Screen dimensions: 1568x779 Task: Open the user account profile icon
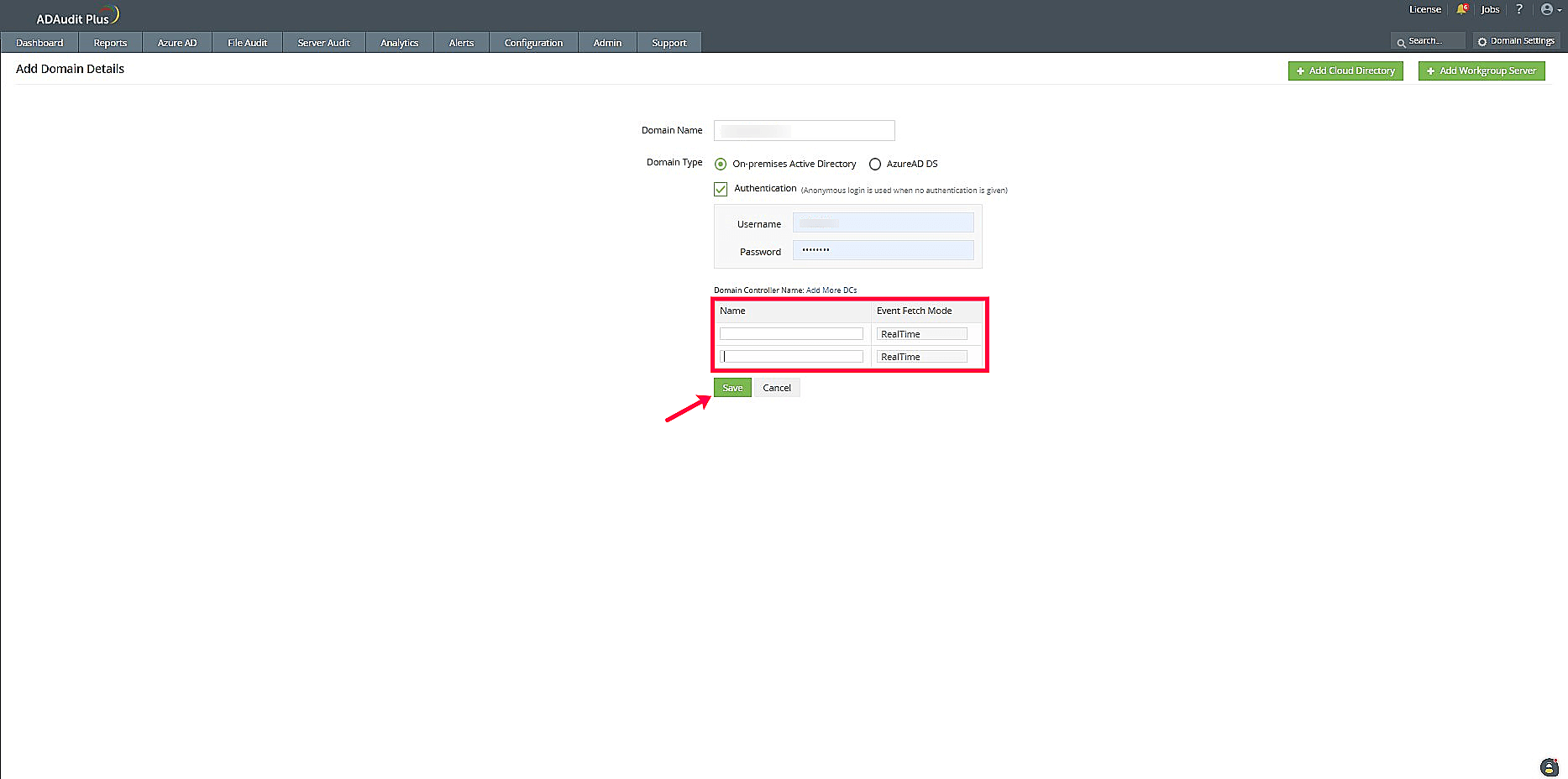1546,9
